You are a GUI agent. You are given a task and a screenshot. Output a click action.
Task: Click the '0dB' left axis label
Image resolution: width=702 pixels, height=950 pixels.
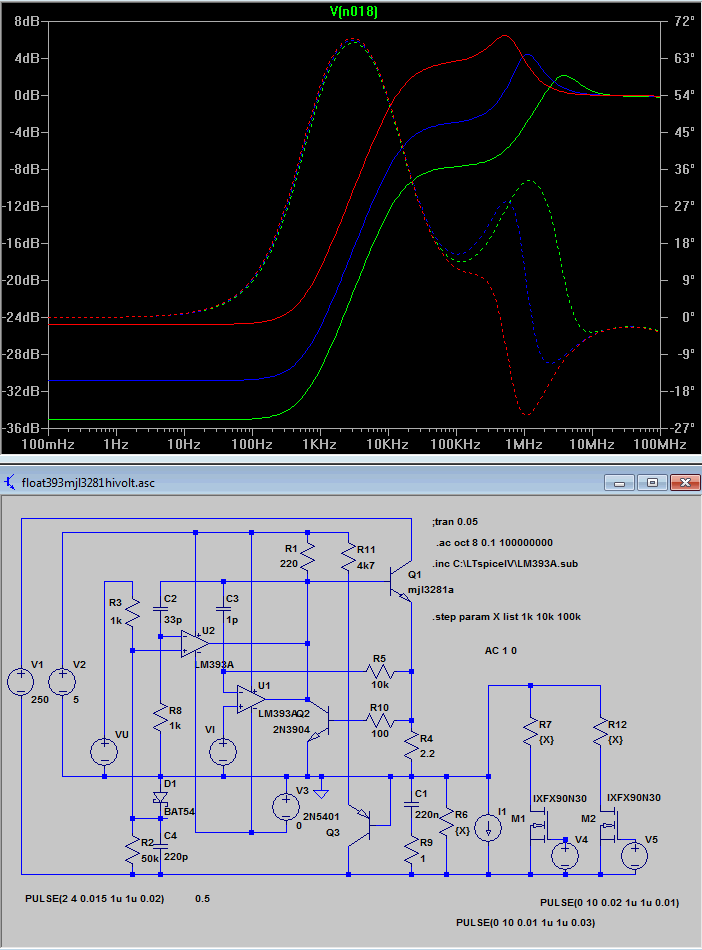click(x=27, y=95)
